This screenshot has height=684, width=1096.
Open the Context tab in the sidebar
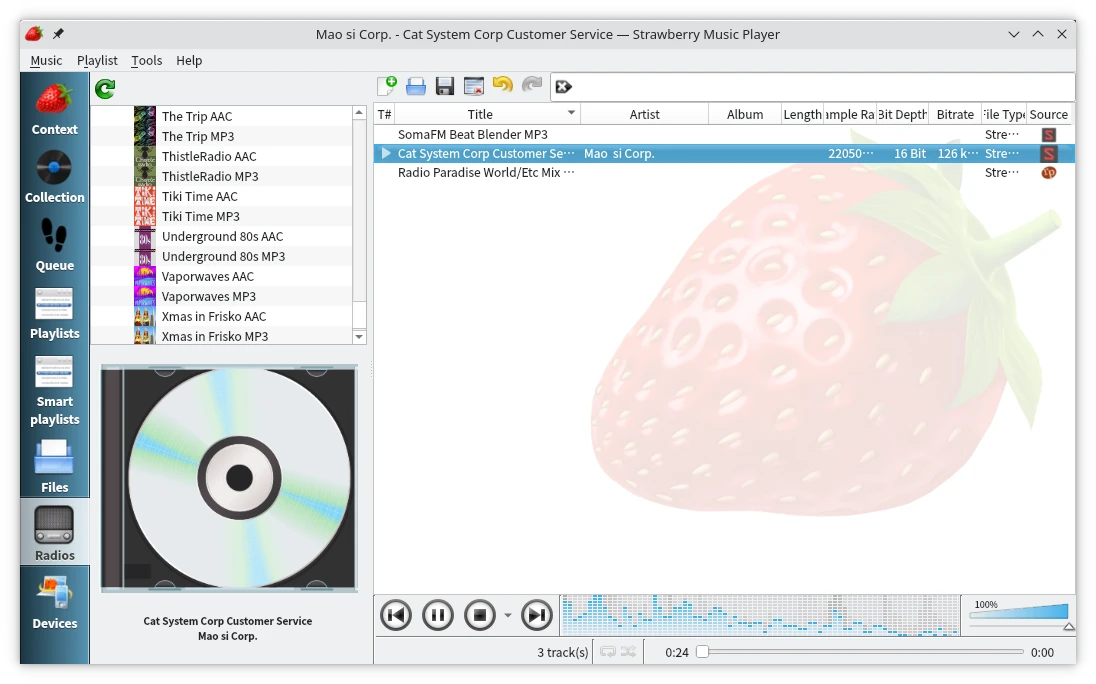coord(54,109)
